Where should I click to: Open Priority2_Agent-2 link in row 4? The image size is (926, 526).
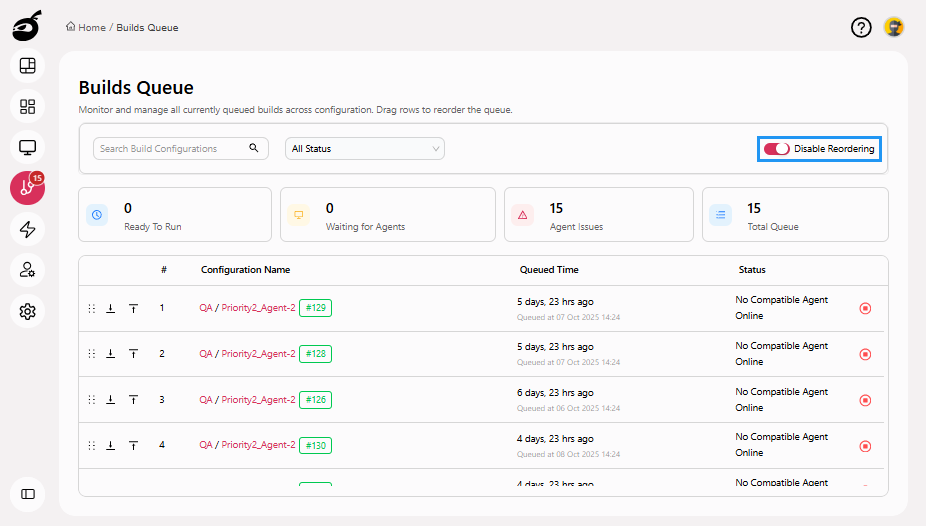tap(258, 445)
